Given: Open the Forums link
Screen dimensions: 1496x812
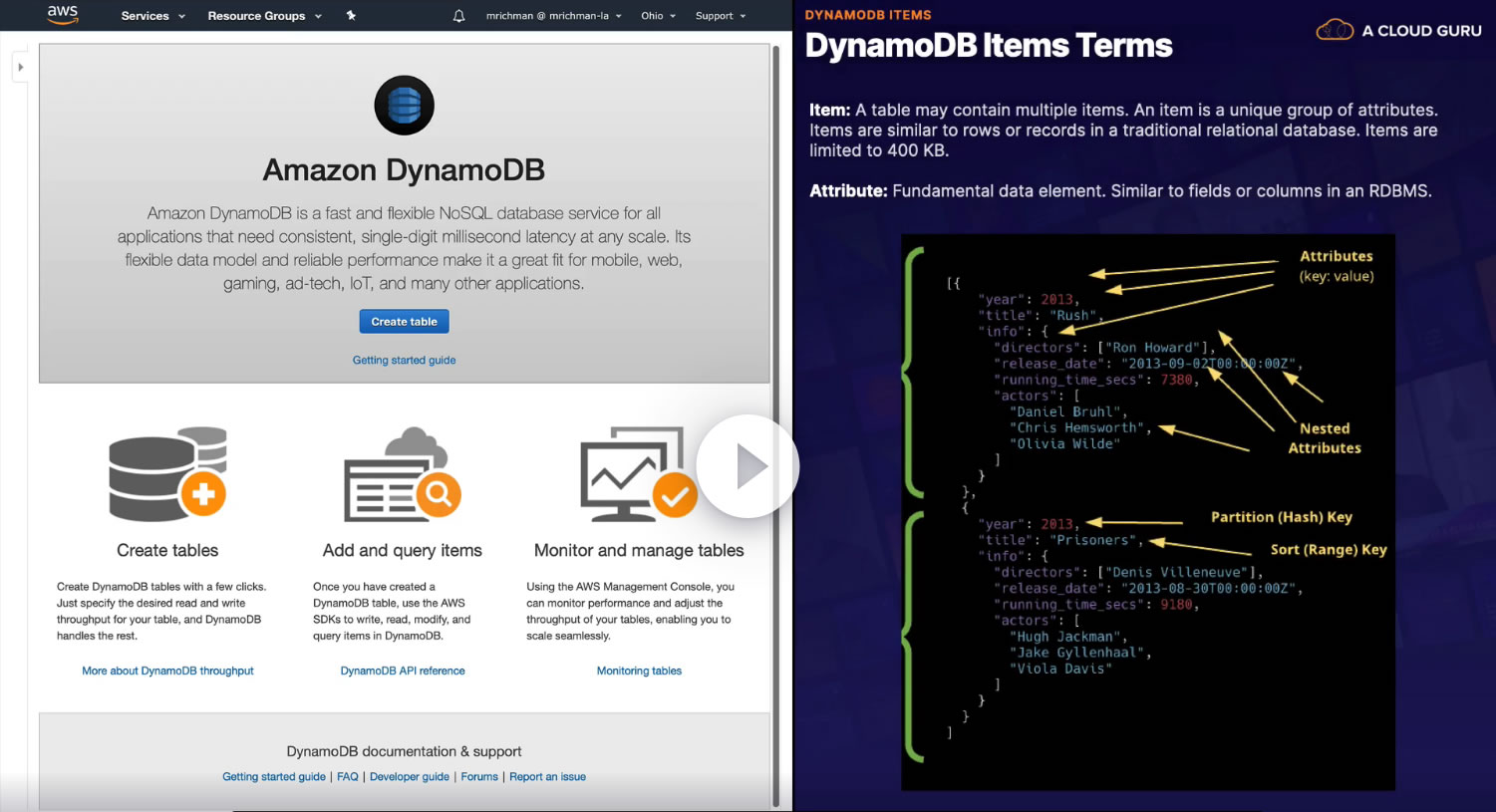Looking at the screenshot, I should tap(479, 777).
